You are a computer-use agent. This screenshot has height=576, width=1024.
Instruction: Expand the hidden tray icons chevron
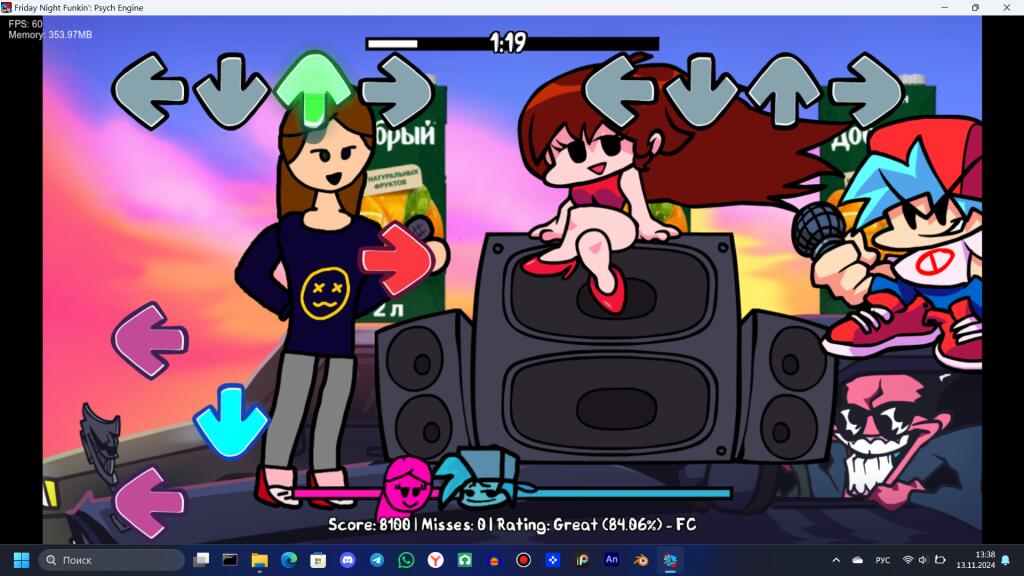pyautogui.click(x=836, y=560)
